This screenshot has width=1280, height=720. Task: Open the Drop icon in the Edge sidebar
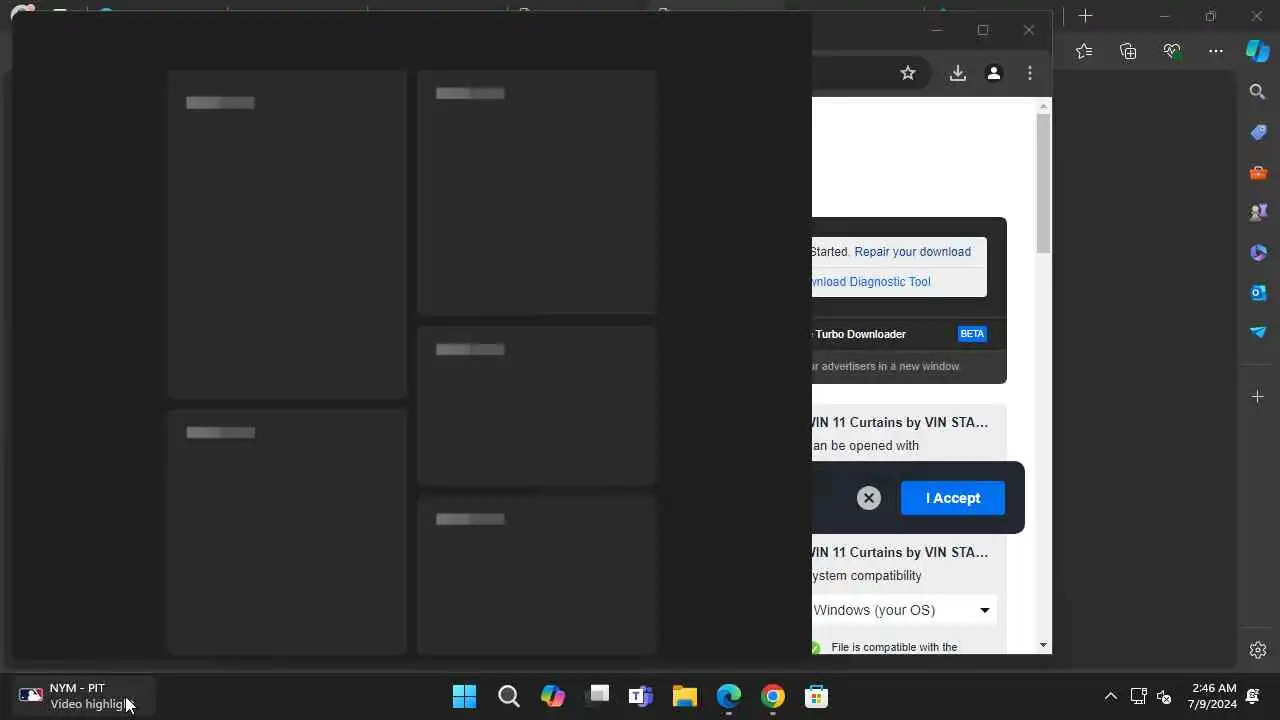(1258, 332)
